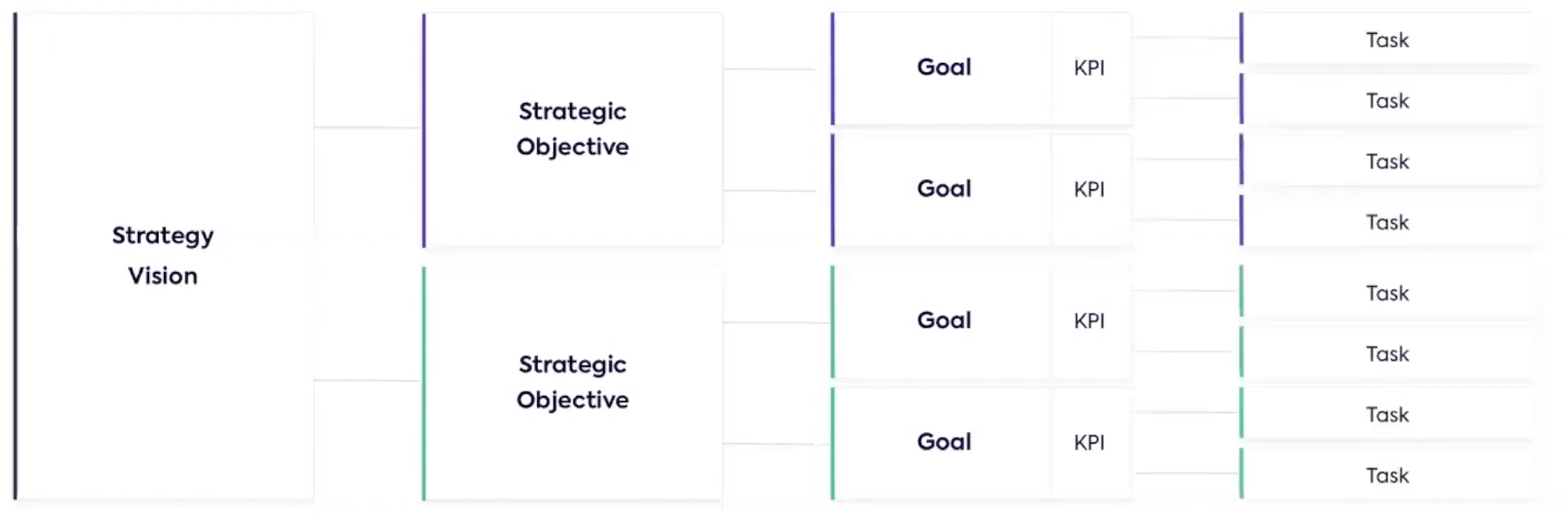Click the third purple-bordered Task box
The height and width of the screenshot is (524, 1568).
[x=1387, y=162]
